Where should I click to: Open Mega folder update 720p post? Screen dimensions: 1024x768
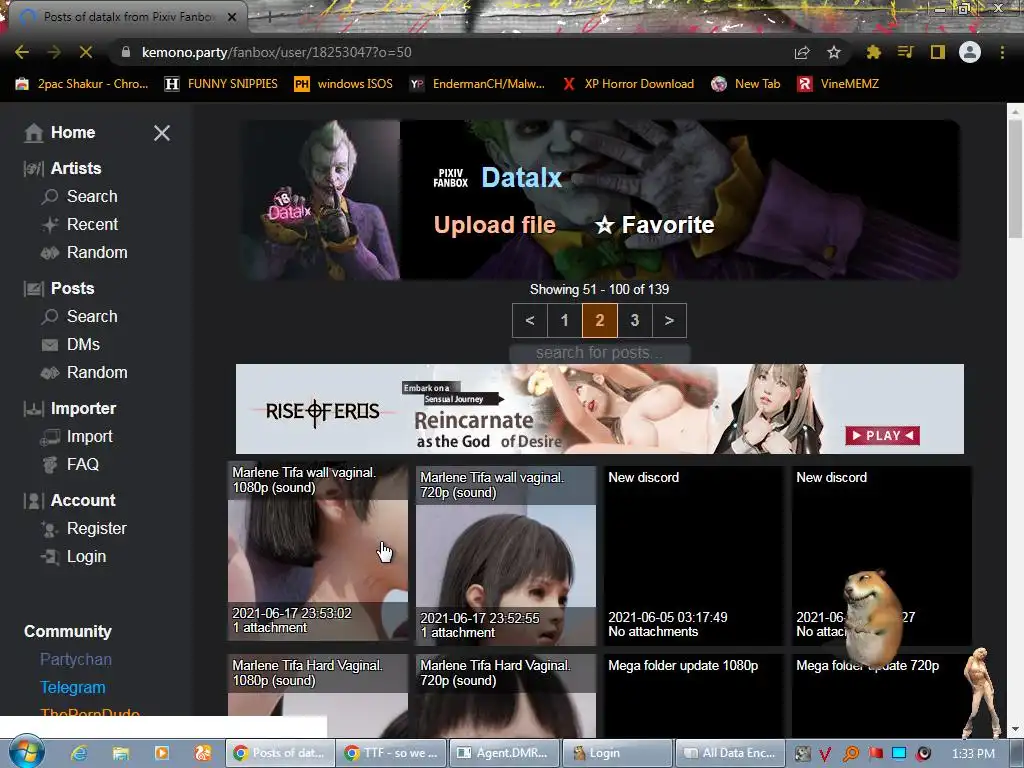[x=881, y=696]
